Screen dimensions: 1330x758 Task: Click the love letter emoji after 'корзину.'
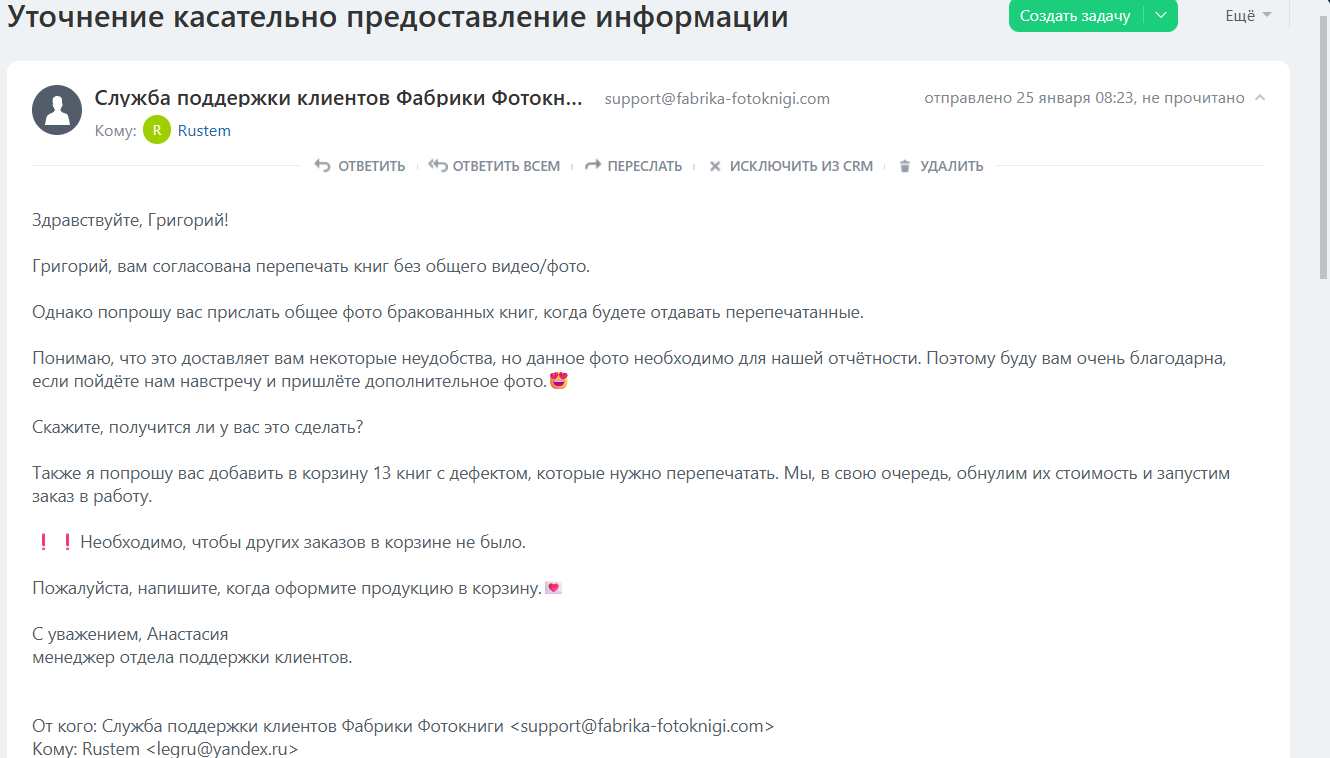[553, 588]
